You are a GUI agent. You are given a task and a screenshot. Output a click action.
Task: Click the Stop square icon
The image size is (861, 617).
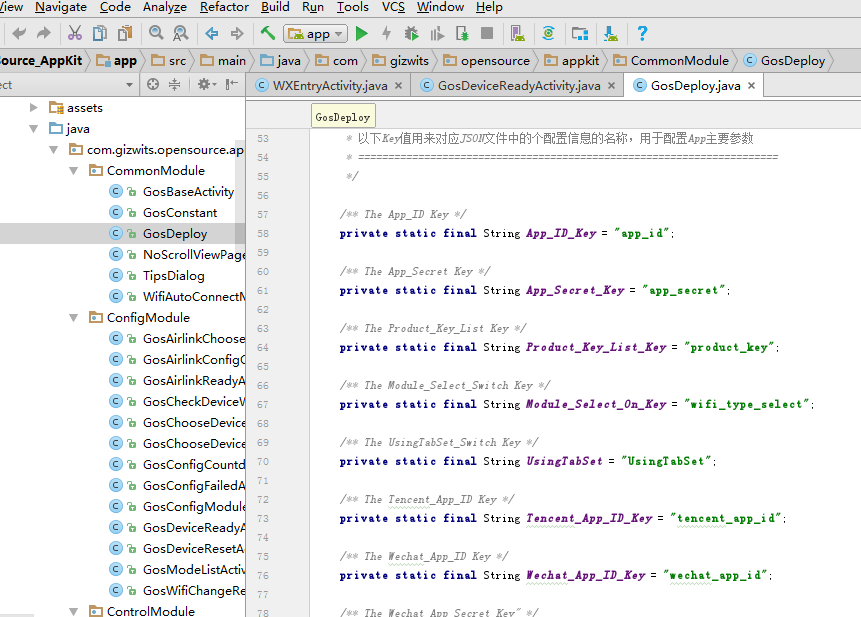[487, 34]
